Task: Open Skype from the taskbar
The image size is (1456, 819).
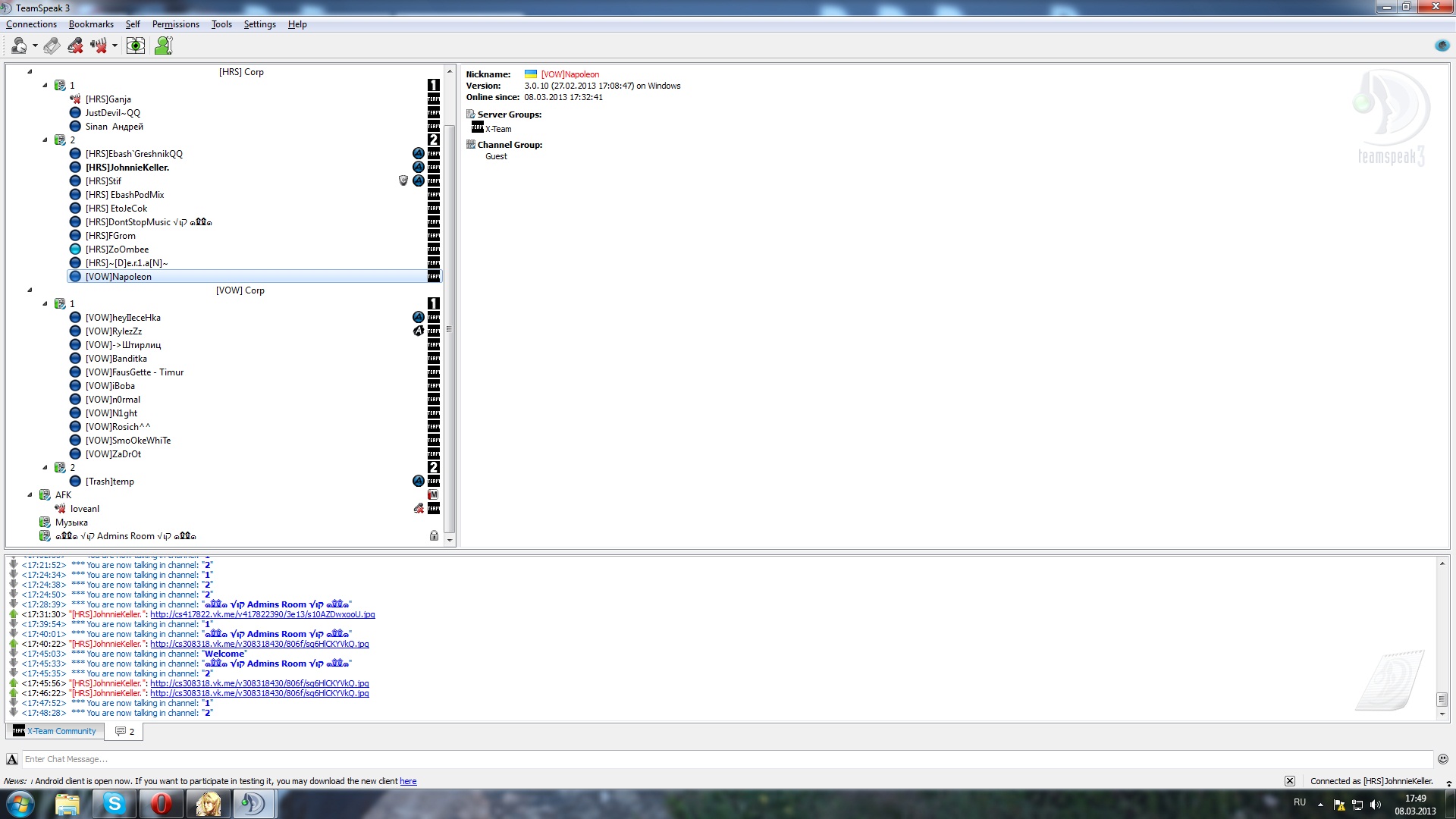Action: [115, 804]
